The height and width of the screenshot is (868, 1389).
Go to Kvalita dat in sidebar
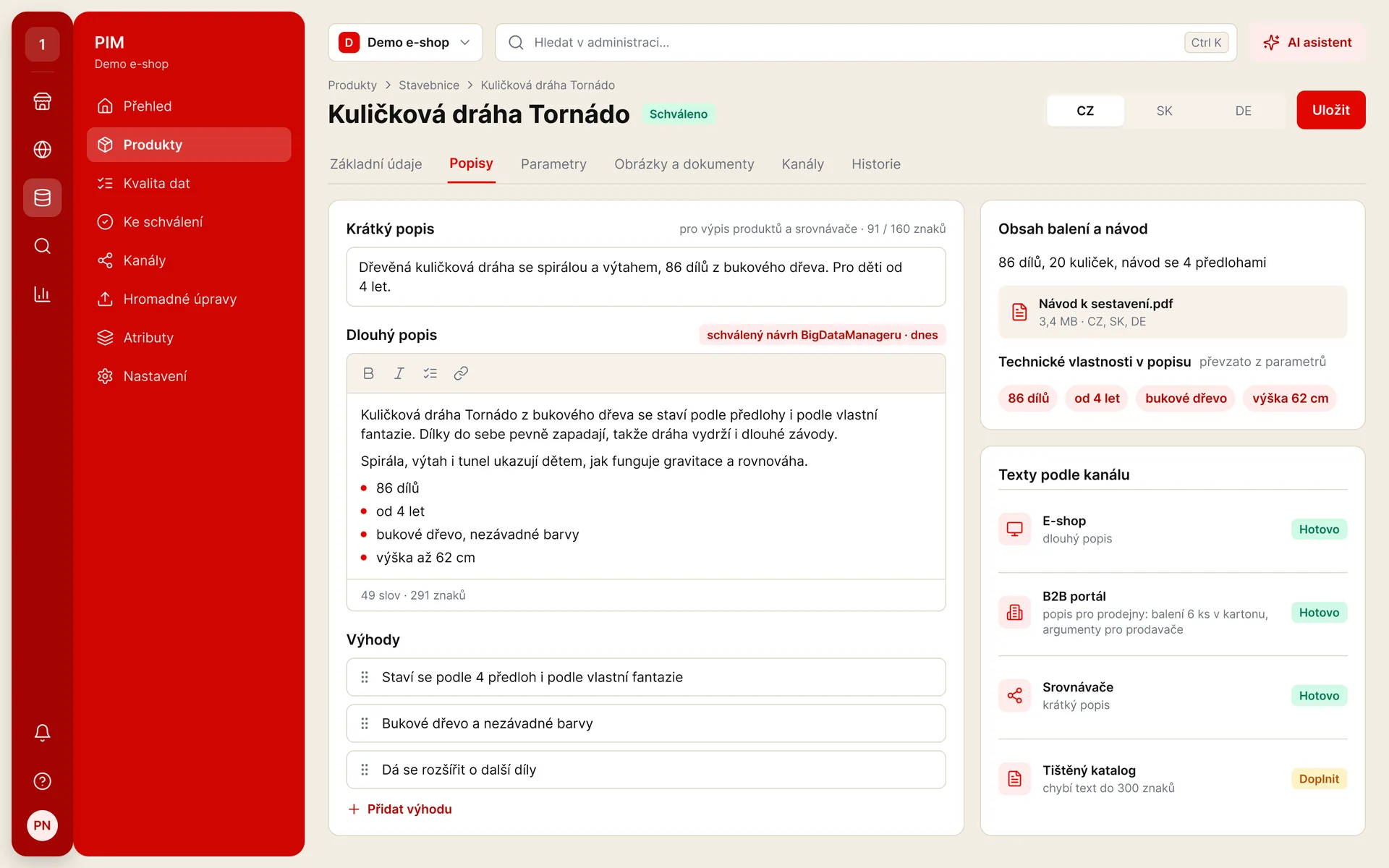(189, 183)
